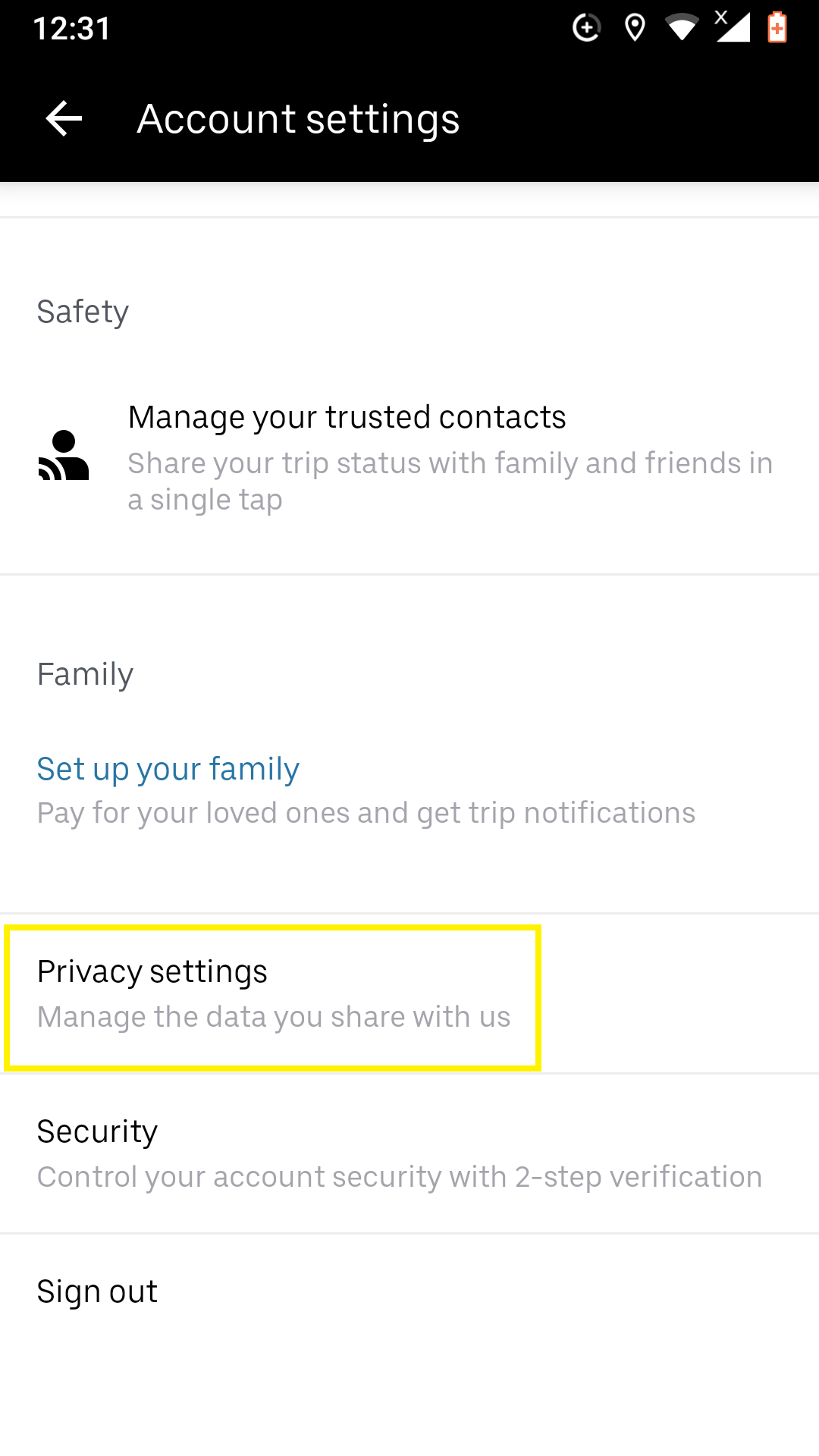
Task: Tap the clock showing 12:31
Action: coord(72,29)
